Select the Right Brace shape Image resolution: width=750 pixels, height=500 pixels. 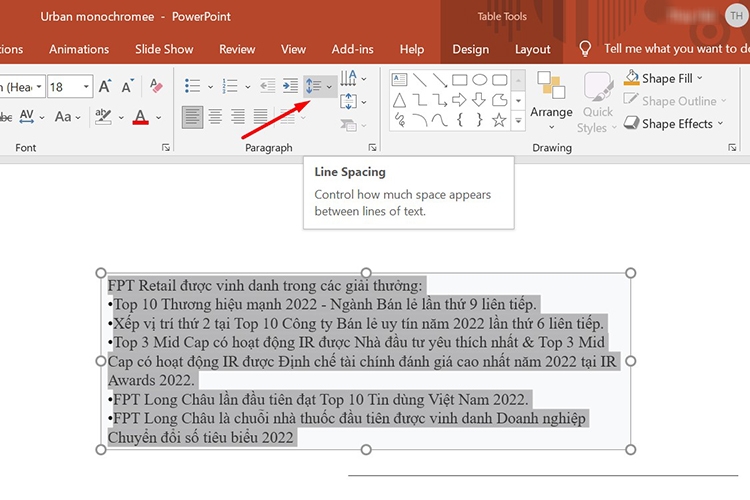[x=479, y=120]
